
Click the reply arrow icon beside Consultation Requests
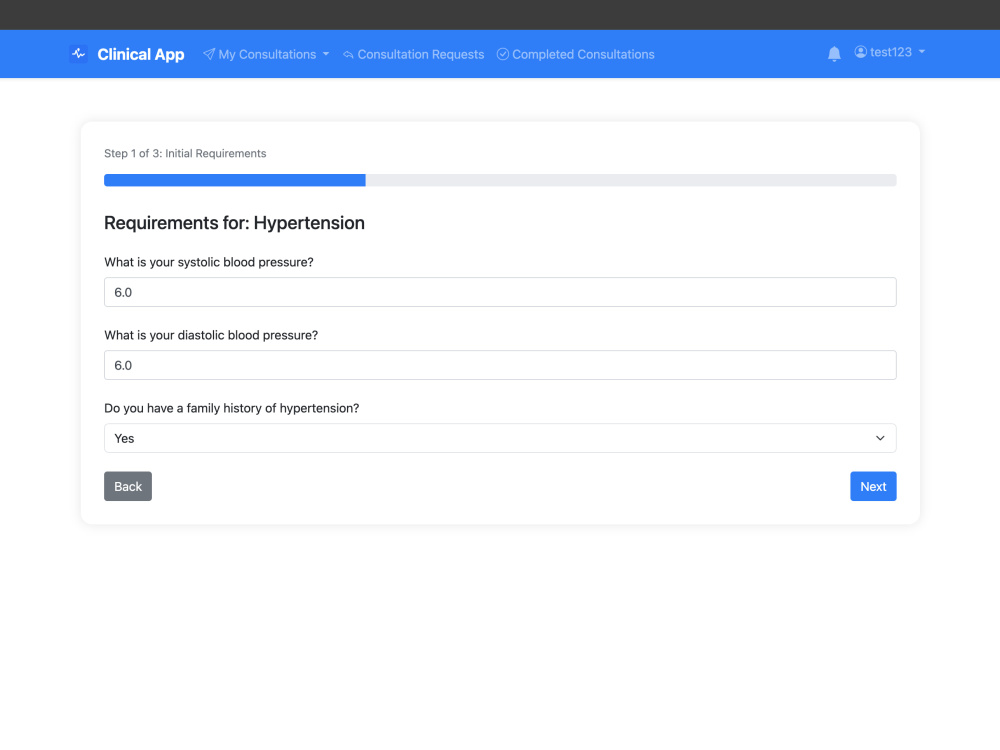point(348,55)
